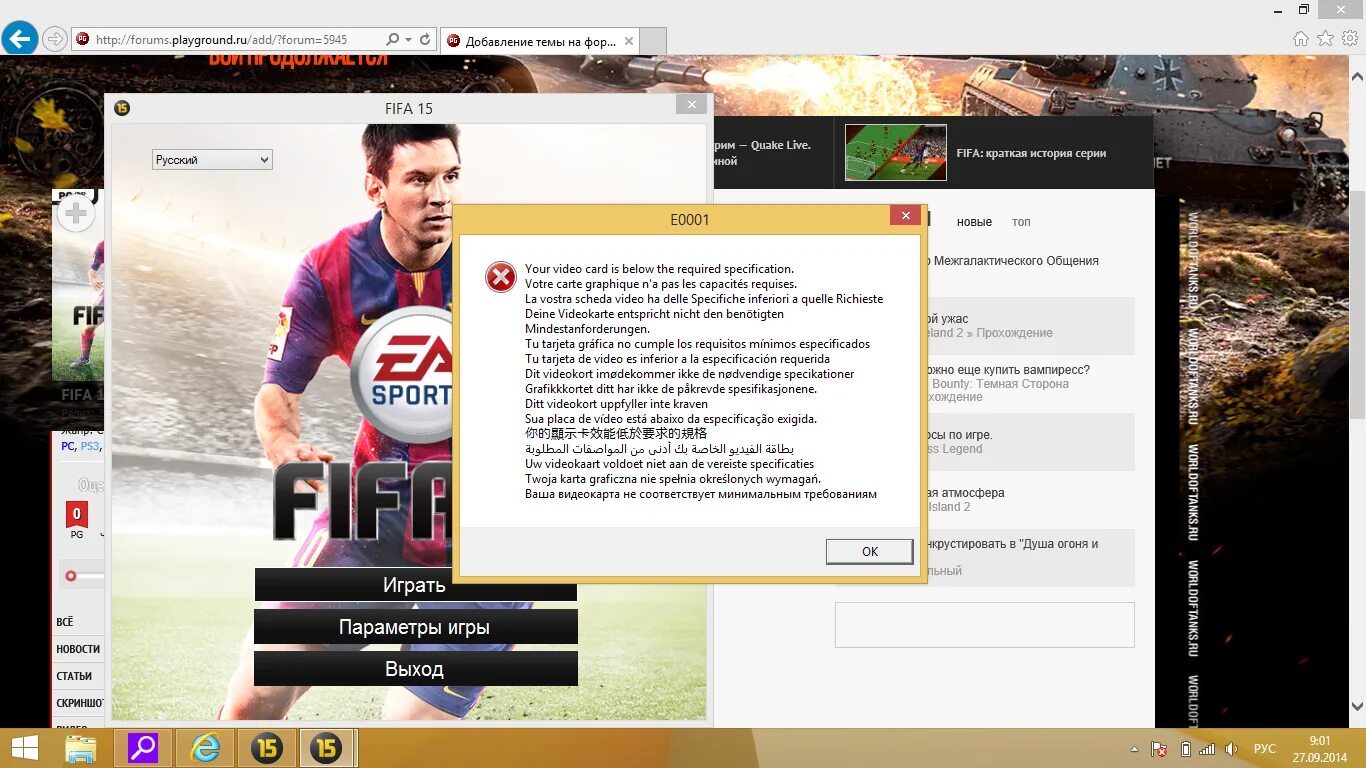
Task: Open a new browser tab
Action: tap(653, 41)
